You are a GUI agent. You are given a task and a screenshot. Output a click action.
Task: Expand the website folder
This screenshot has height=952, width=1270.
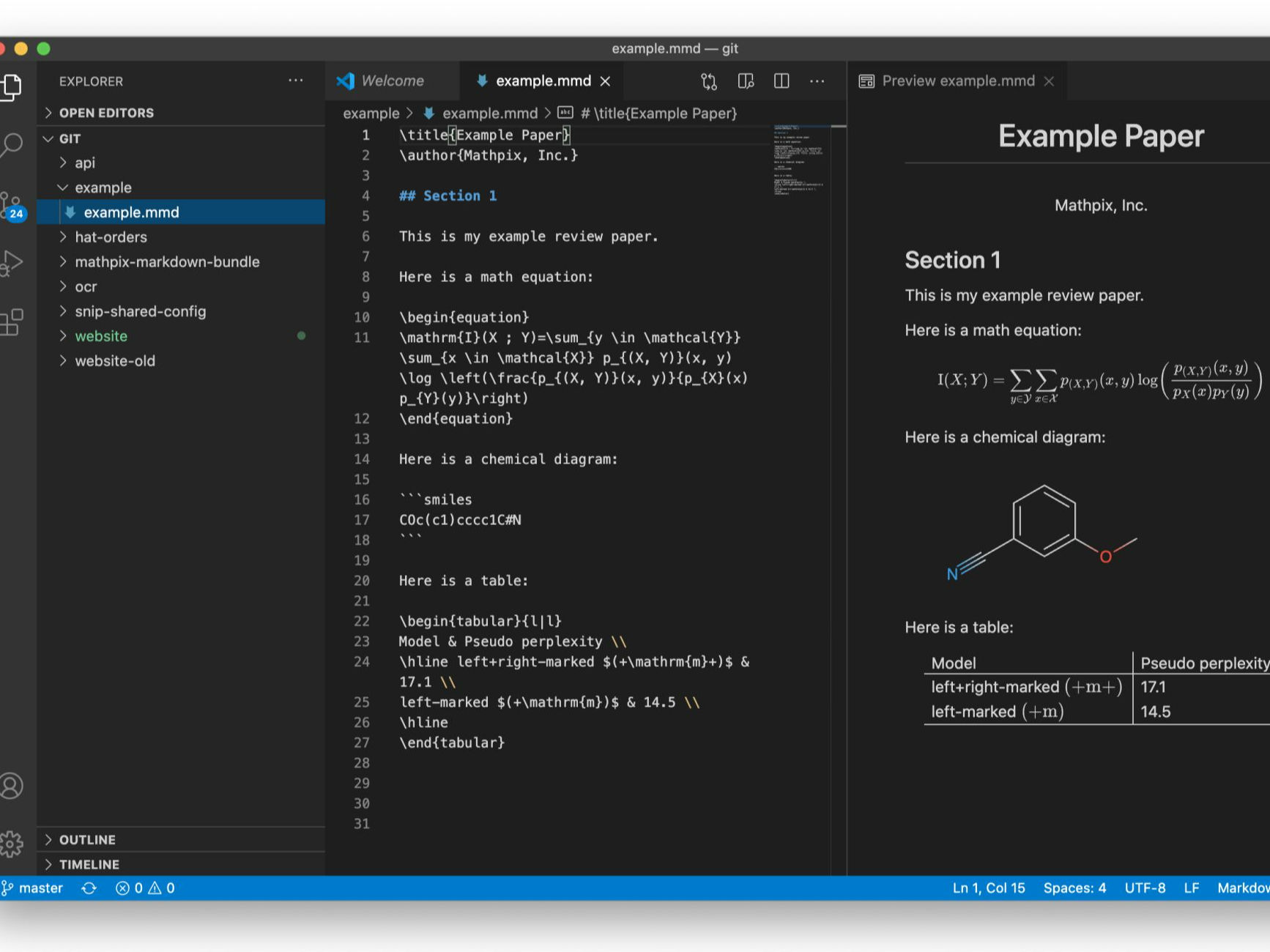[180, 336]
